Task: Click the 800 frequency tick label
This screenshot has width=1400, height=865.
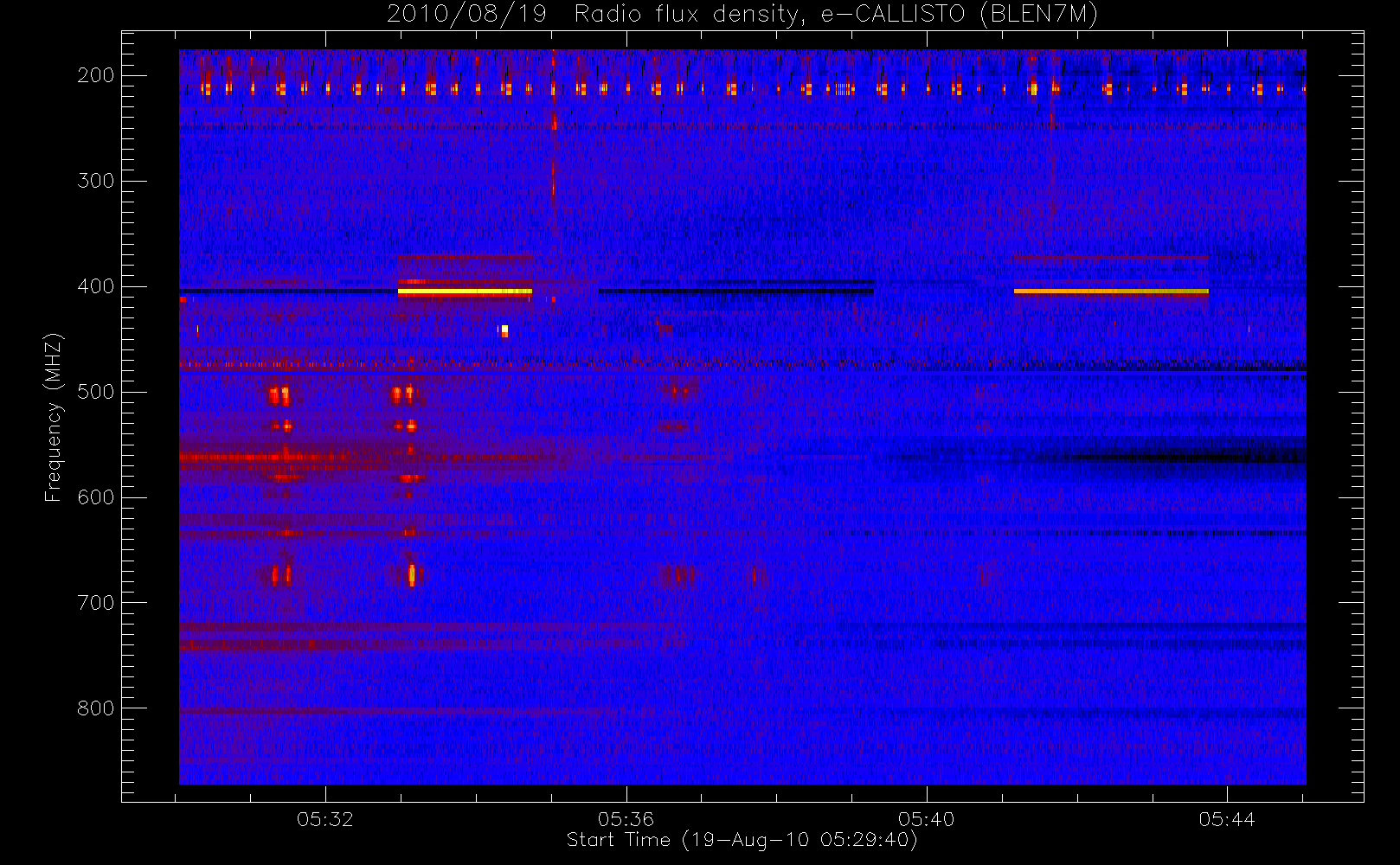Action: click(x=95, y=708)
